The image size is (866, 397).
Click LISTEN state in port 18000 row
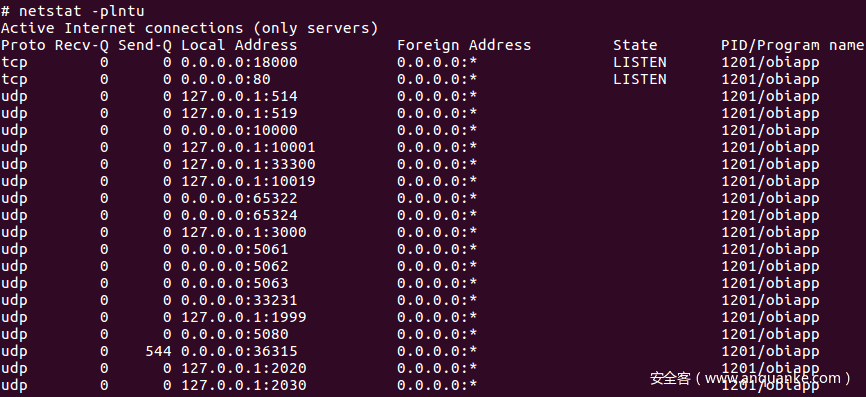(x=640, y=62)
